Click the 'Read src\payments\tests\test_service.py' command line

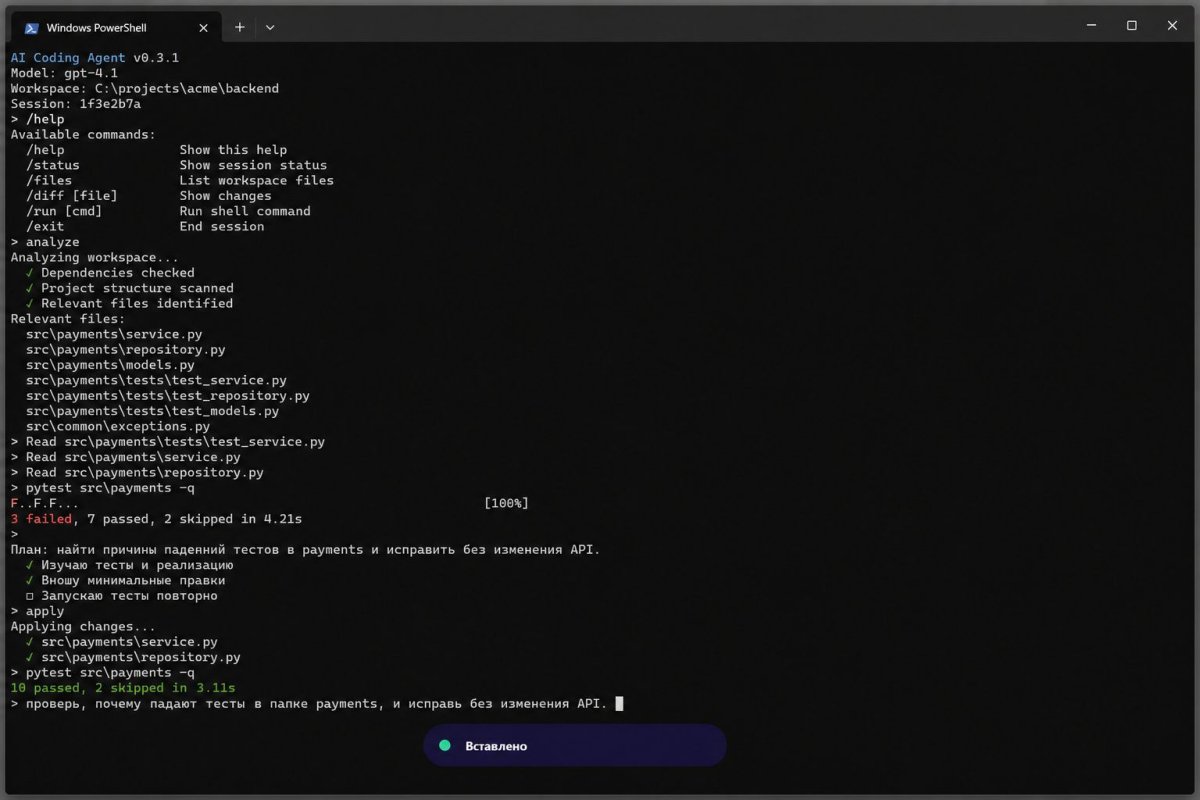click(168, 442)
